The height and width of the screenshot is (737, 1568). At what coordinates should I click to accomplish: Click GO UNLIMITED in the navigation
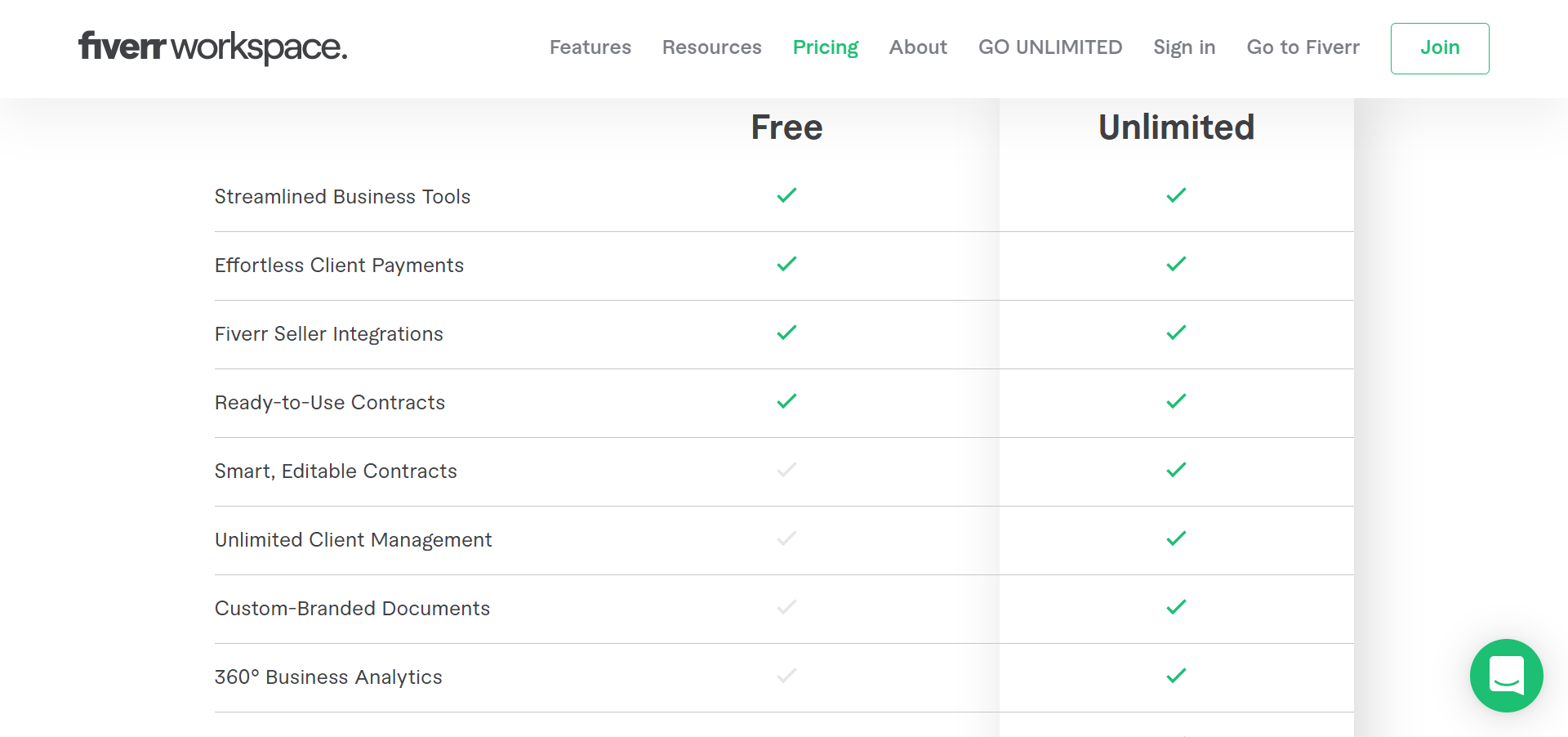[x=1050, y=47]
